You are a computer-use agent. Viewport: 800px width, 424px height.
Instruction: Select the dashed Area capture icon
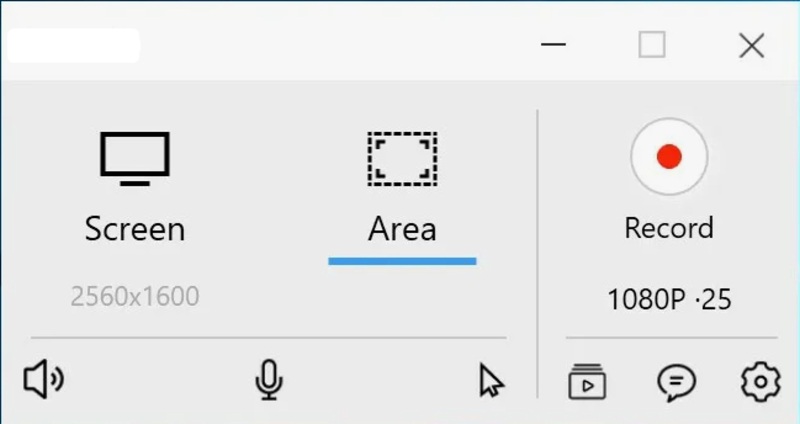402,158
